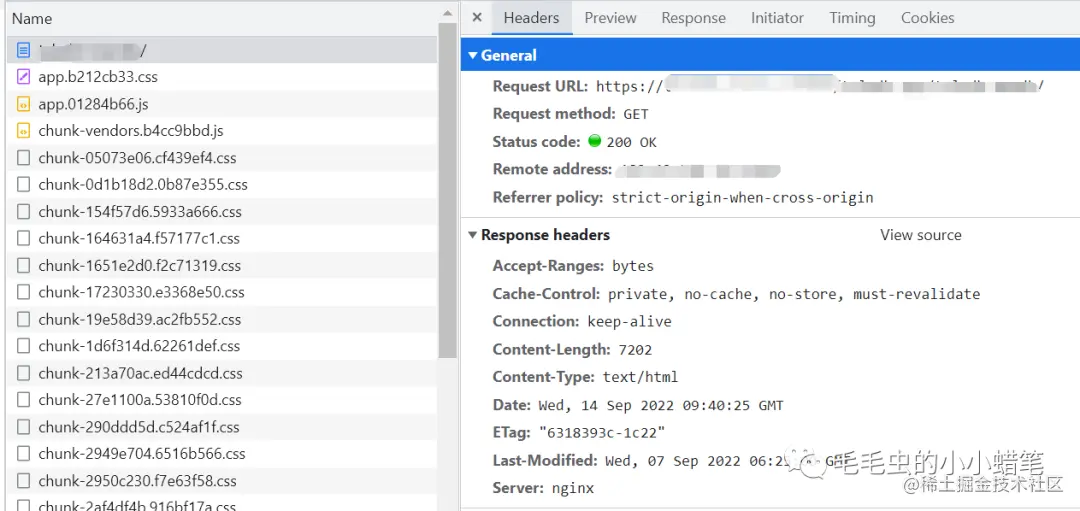Screen dimensions: 1080x511
Task: Open the Response tab
Action: tap(694, 18)
